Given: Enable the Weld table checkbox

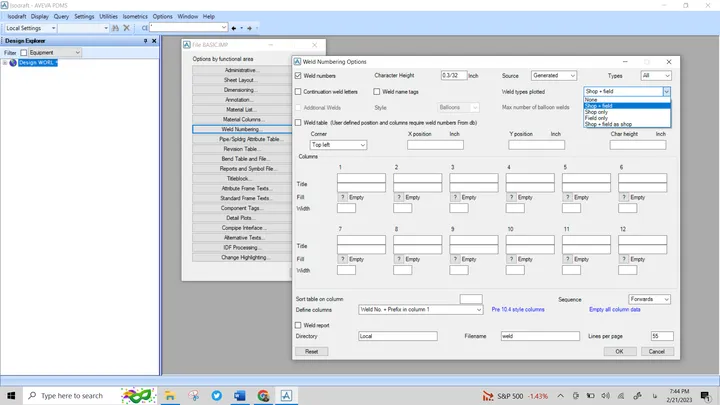Looking at the screenshot, I should click(298, 123).
